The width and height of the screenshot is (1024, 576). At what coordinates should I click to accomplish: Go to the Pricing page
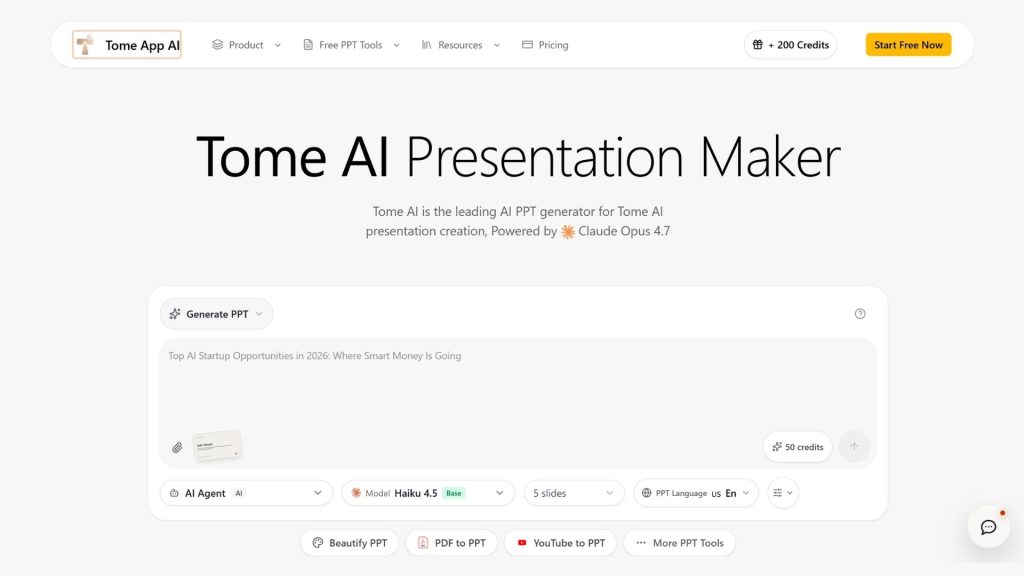545,45
